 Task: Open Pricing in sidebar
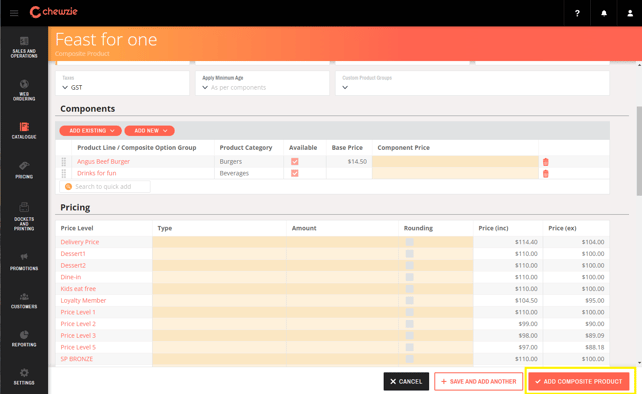coord(24,170)
